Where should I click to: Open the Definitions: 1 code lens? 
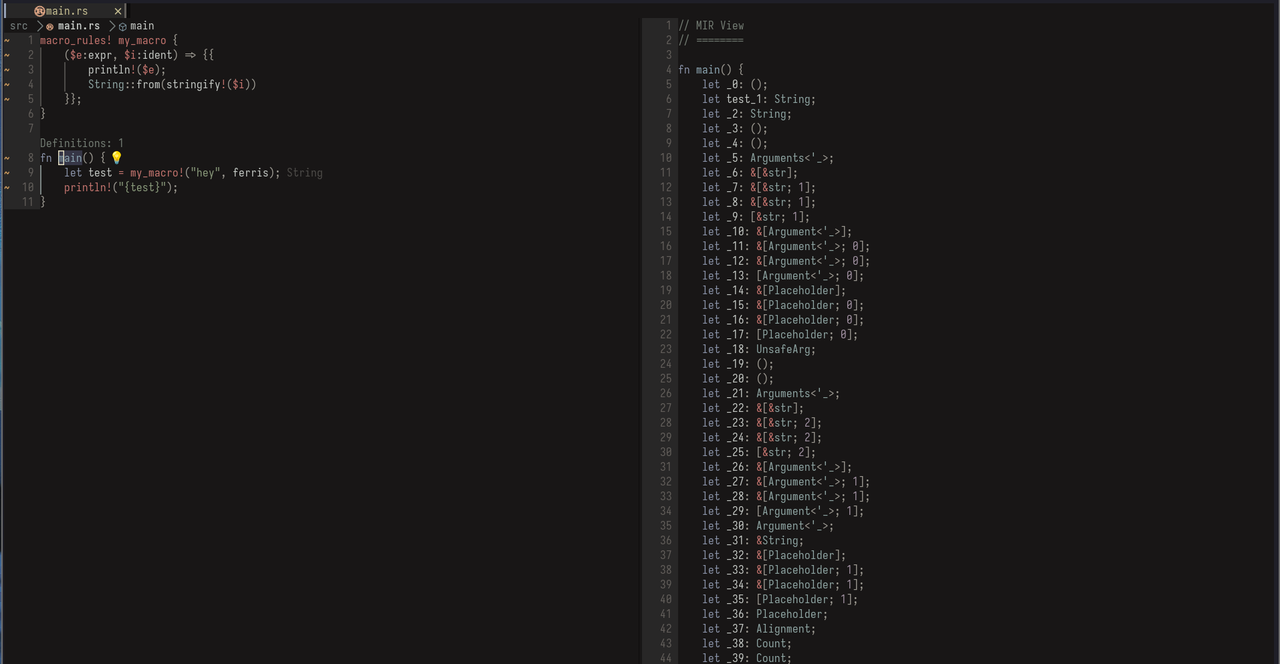[x=80, y=143]
